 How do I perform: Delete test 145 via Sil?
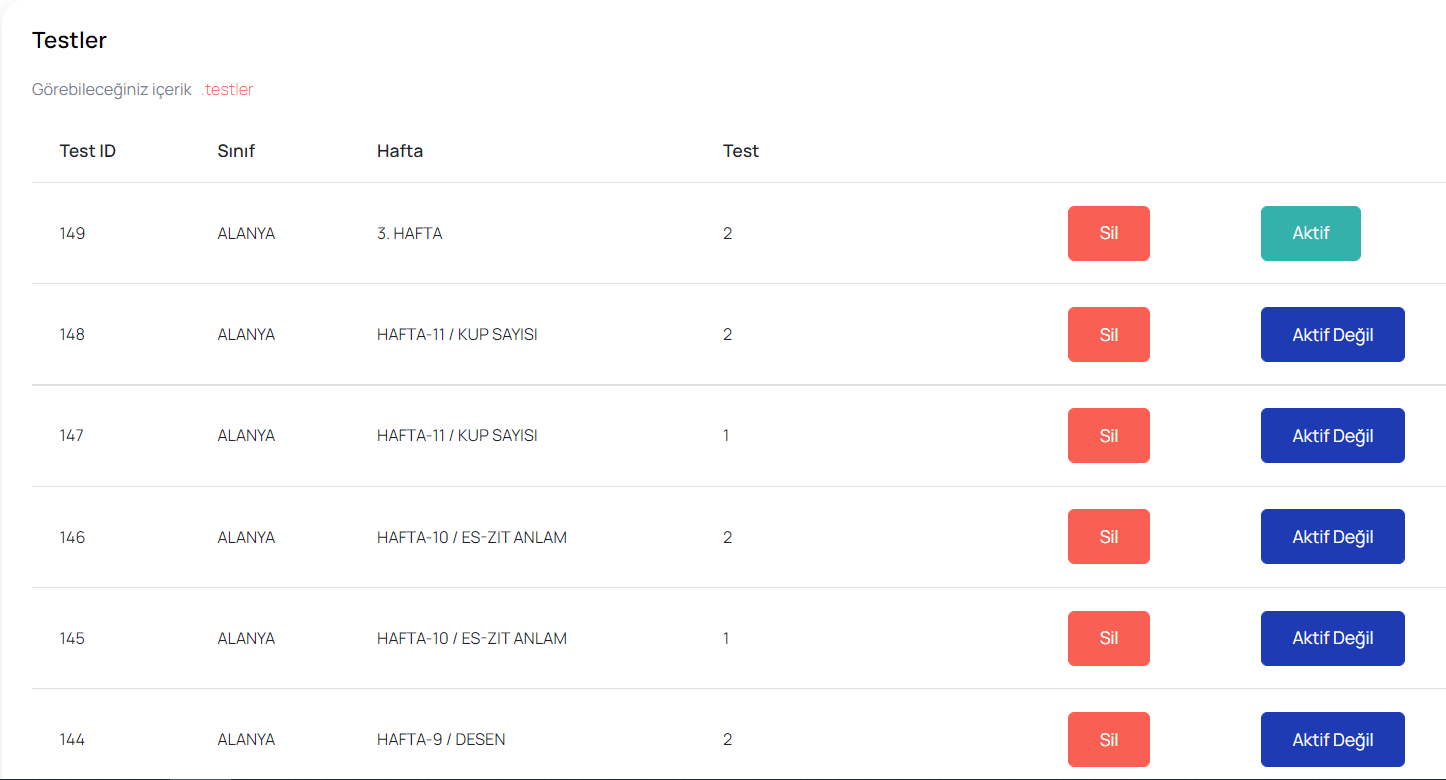(1108, 638)
